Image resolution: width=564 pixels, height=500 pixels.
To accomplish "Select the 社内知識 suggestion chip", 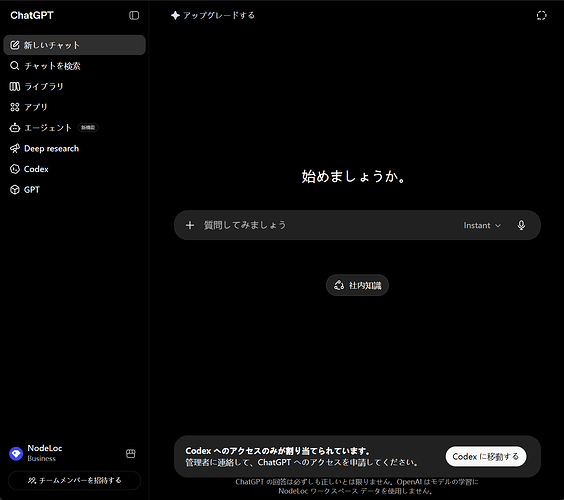I will pyautogui.click(x=357, y=285).
